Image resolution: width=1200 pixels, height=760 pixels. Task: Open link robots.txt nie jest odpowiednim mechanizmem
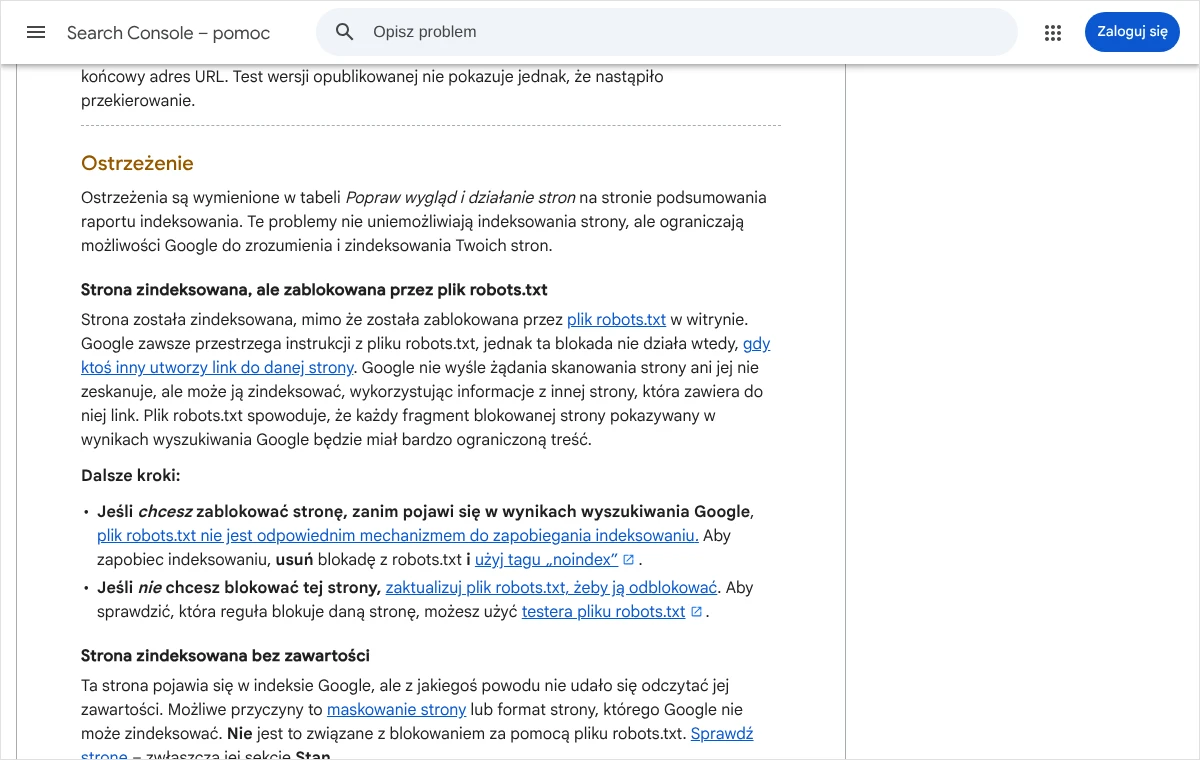398,536
